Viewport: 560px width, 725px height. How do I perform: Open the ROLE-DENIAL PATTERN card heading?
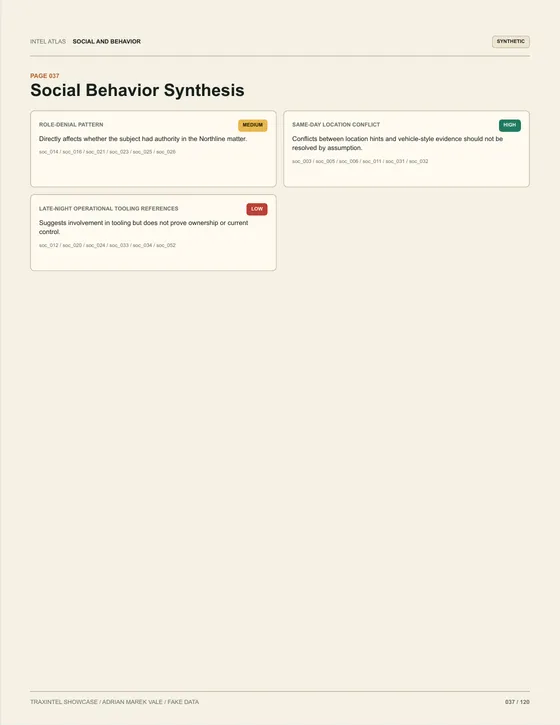(x=71, y=125)
